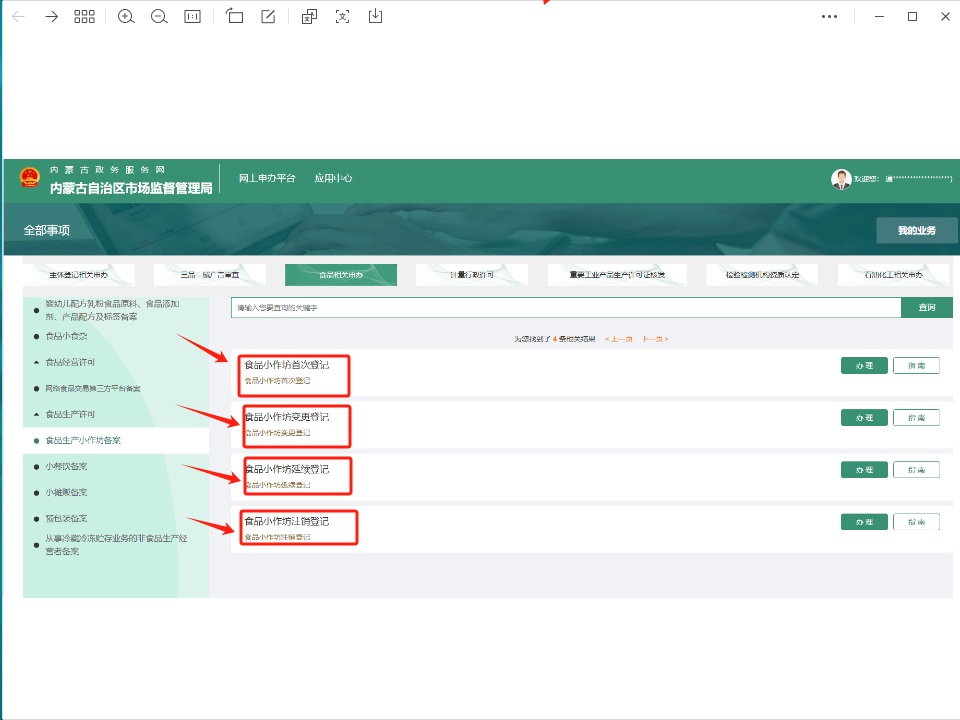Click the 我的业务 button

[x=916, y=231]
